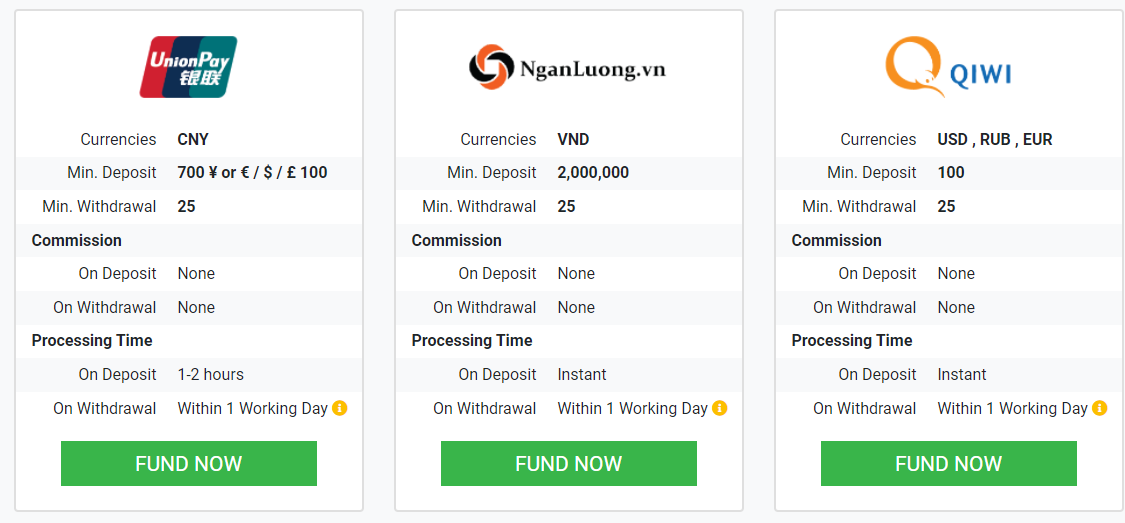The image size is (1125, 523).
Task: Click Processing Time heading in NganLuong card
Action: (472, 341)
